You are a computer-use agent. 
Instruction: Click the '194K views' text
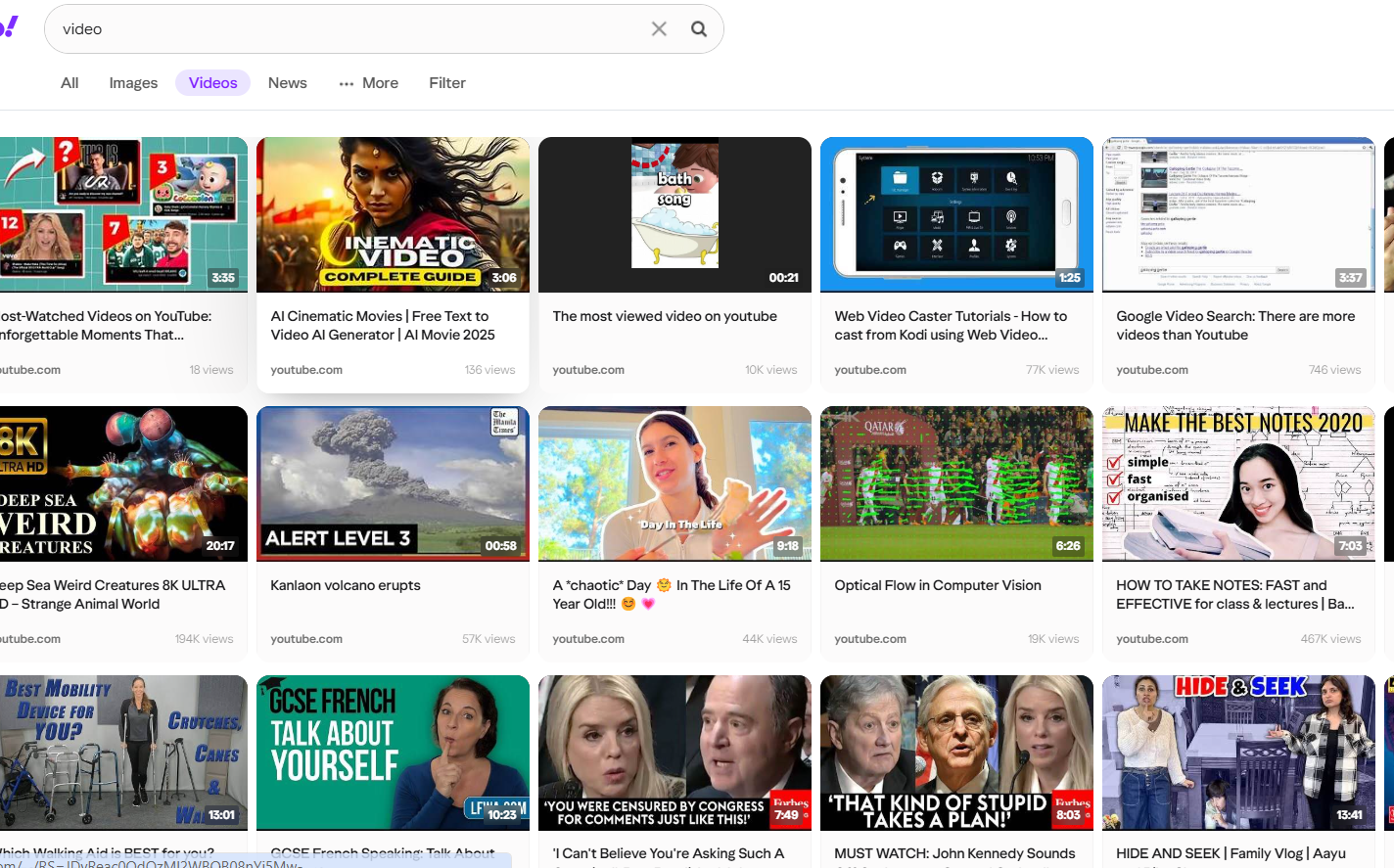pos(204,639)
